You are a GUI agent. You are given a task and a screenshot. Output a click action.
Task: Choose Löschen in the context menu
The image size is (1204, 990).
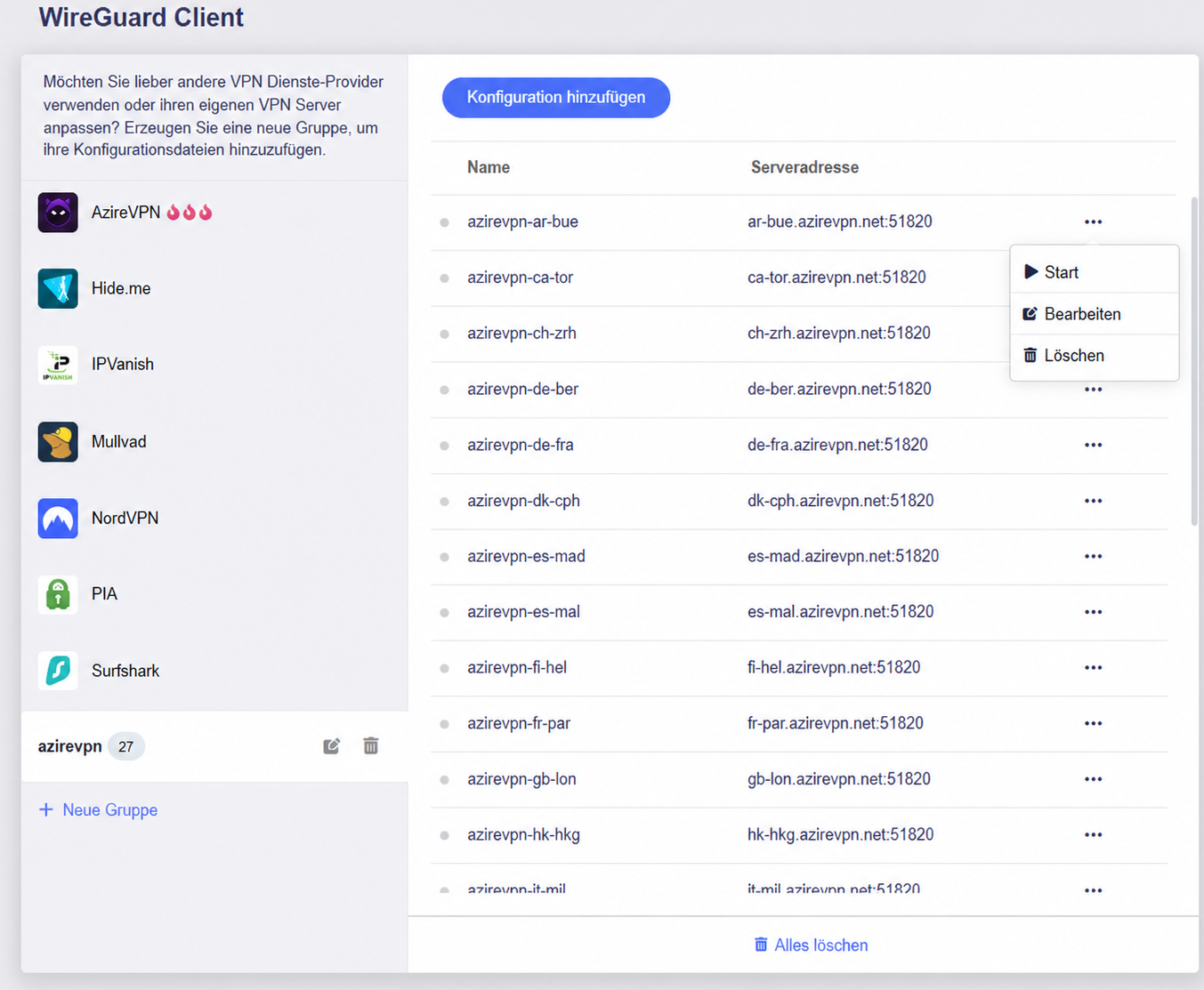tap(1095, 356)
